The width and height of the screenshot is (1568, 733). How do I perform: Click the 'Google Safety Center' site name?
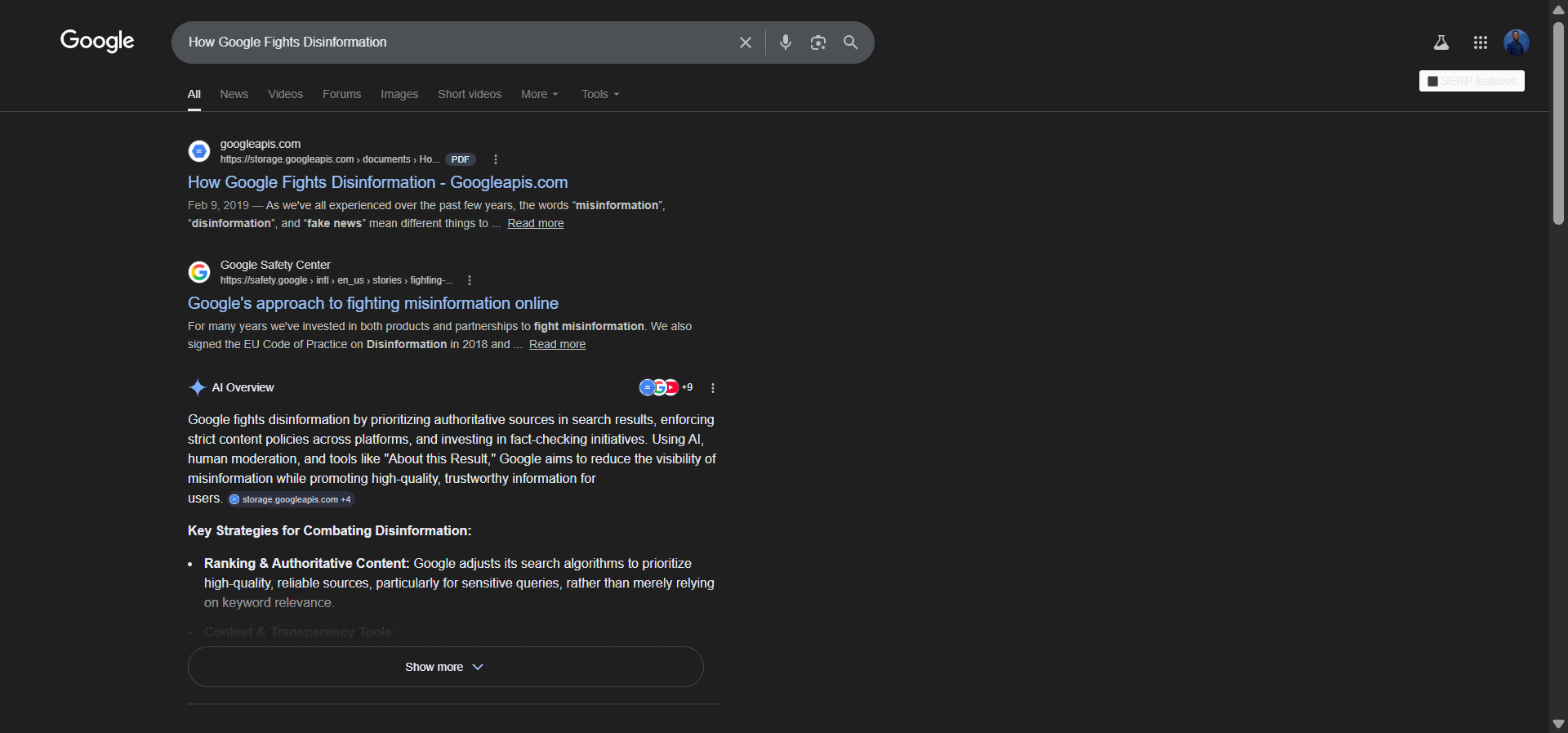click(275, 265)
